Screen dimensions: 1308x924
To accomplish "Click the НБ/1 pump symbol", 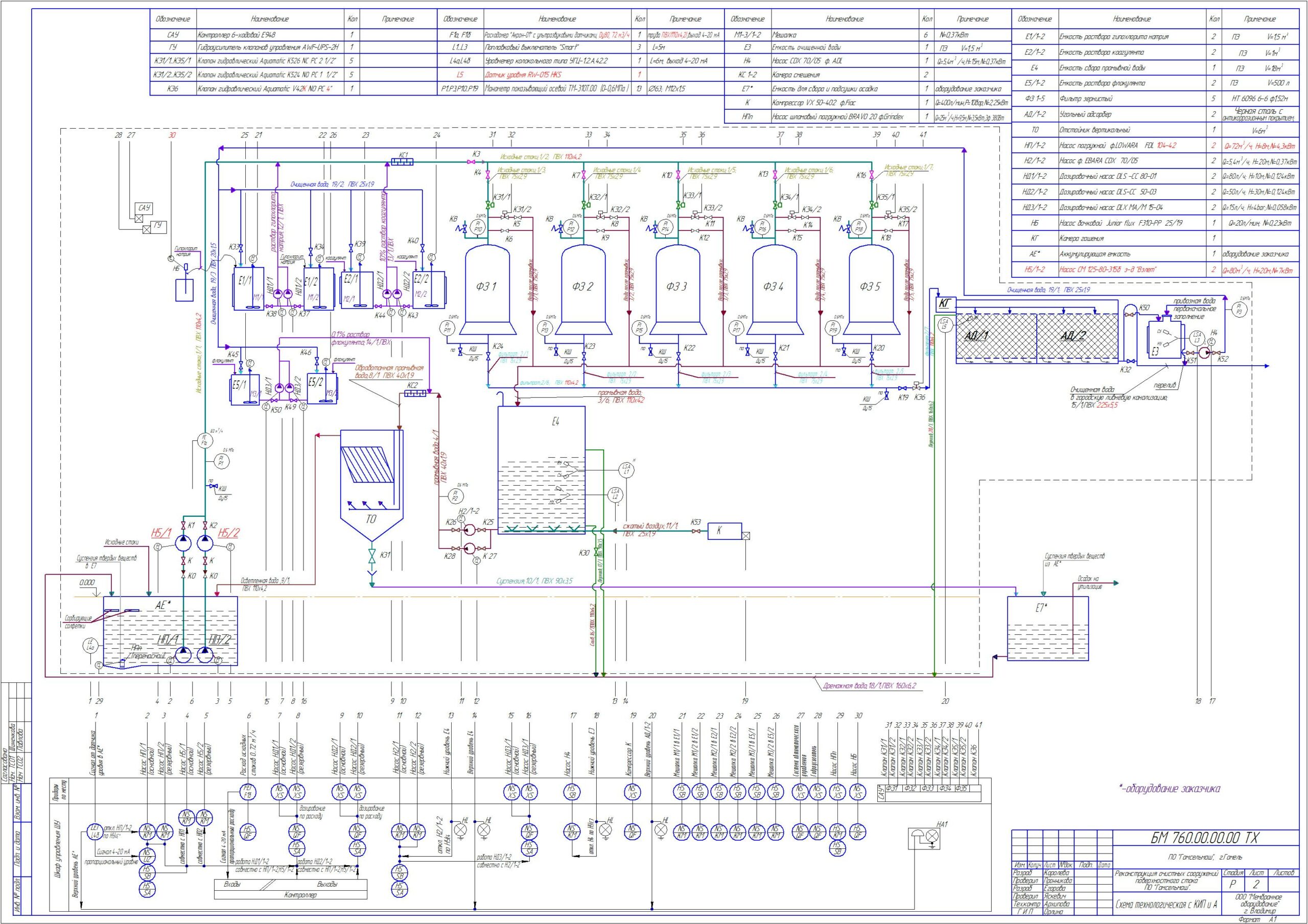I will (183, 542).
